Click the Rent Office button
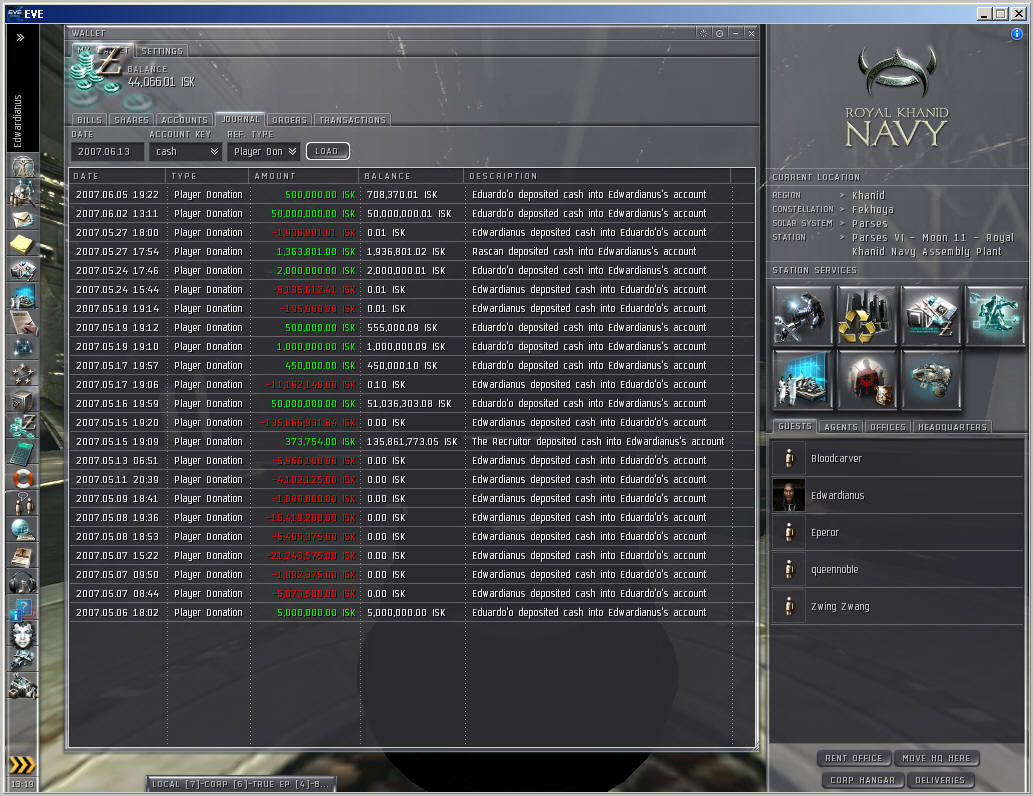This screenshot has height=796, width=1033. tap(854, 758)
